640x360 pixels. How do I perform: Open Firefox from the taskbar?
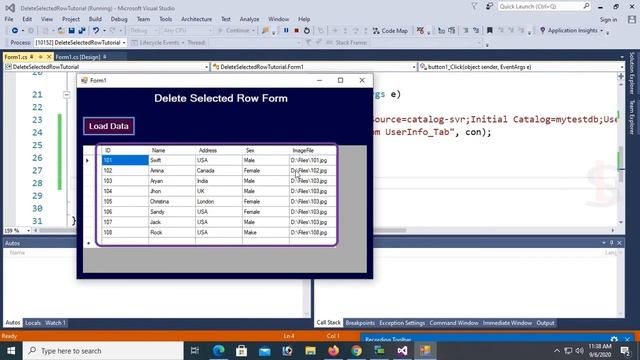pos(333,351)
